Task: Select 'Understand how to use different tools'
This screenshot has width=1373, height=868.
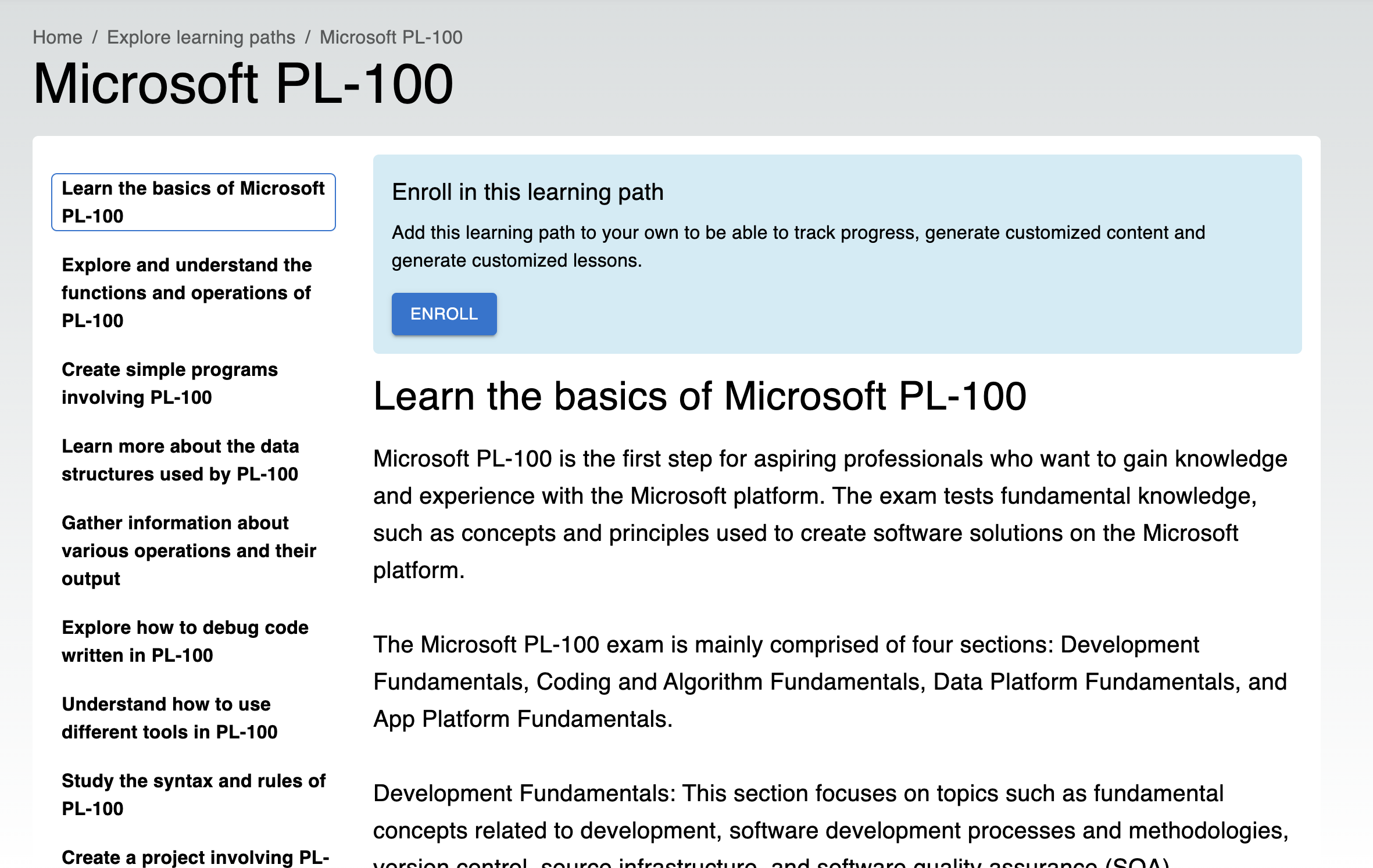Action: click(169, 718)
